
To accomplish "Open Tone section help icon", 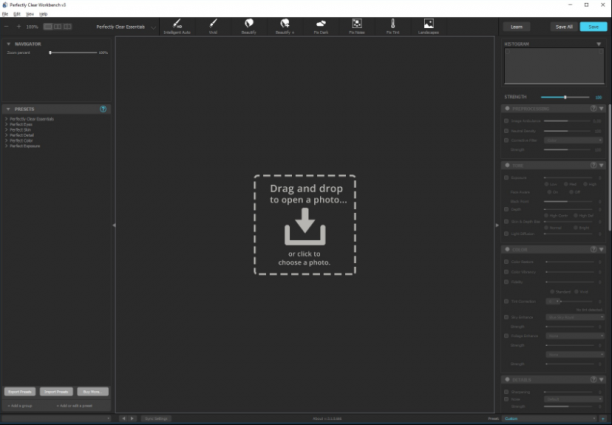I will [x=593, y=165].
